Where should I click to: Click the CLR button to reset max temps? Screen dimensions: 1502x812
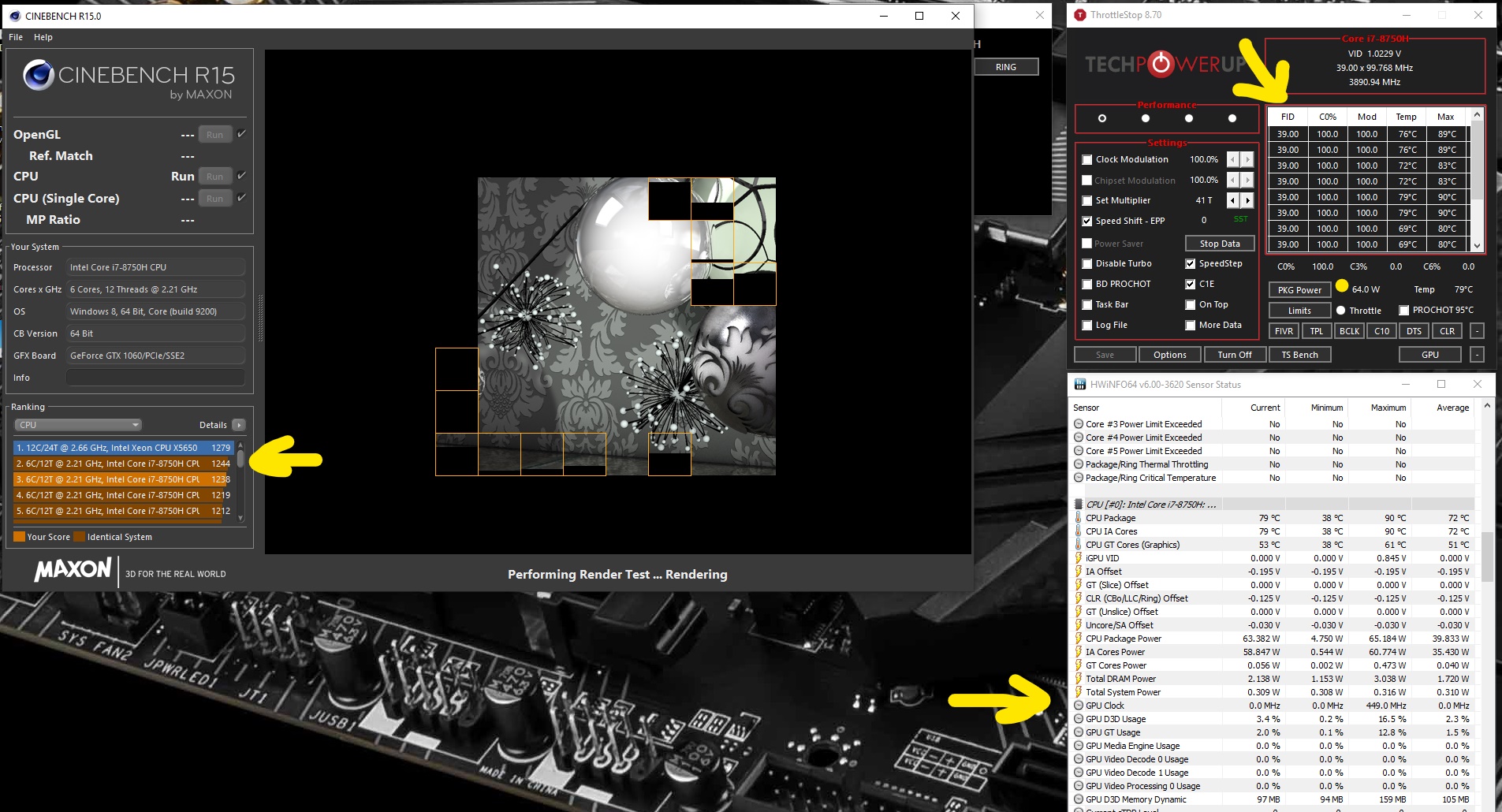click(x=1447, y=331)
